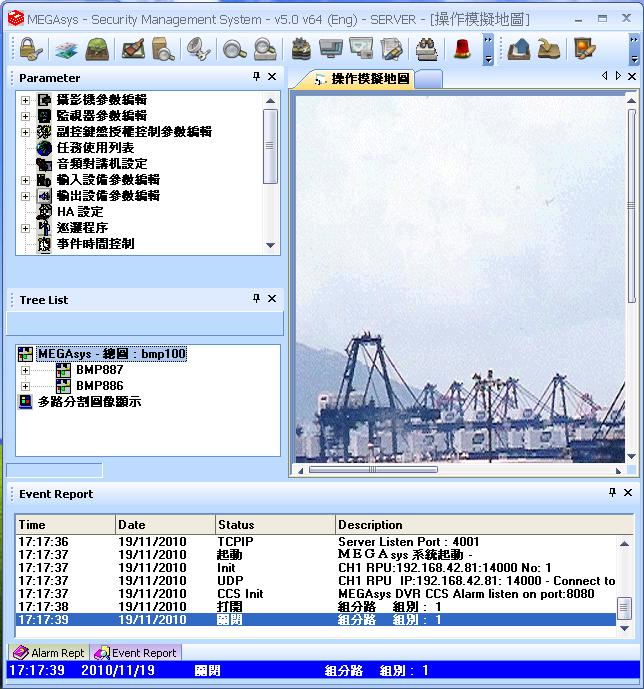
Task: Expand the 輸入設備參數編輯 tree node
Action: point(26,180)
